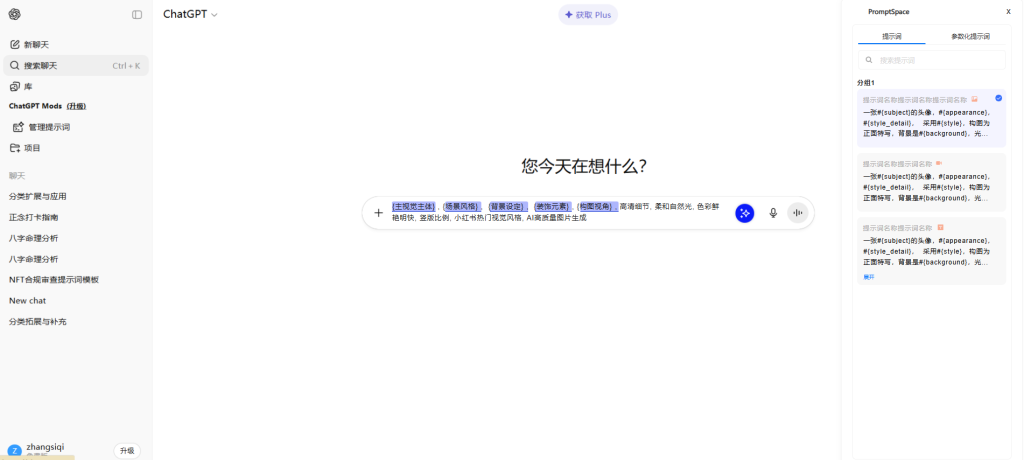The height and width of the screenshot is (460, 1024).
Task: Select the 提示词 tab in PromptSpace
Action: tap(891, 36)
